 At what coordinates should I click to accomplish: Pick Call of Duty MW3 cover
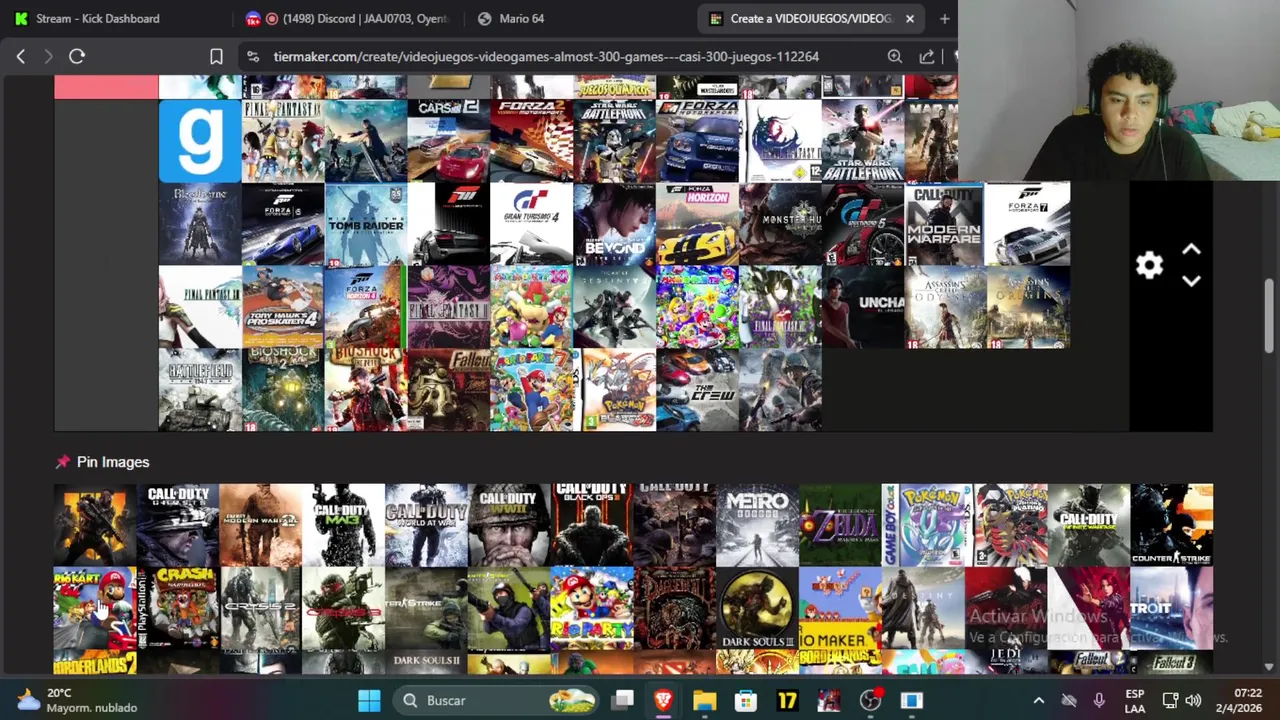[343, 525]
